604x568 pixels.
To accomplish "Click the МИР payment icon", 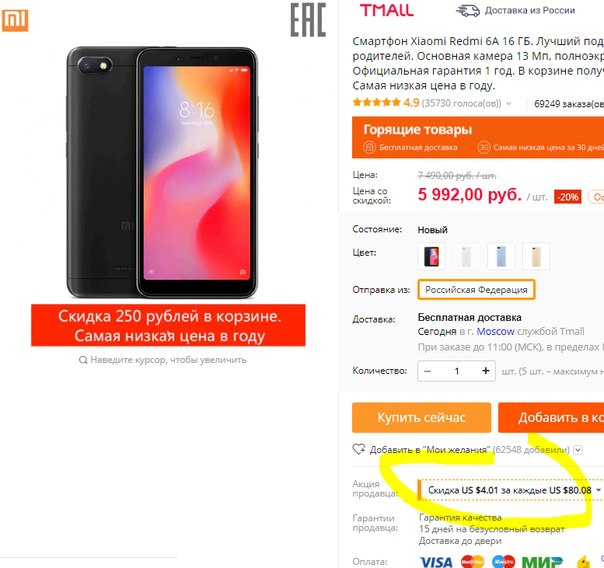I will tap(542, 562).
